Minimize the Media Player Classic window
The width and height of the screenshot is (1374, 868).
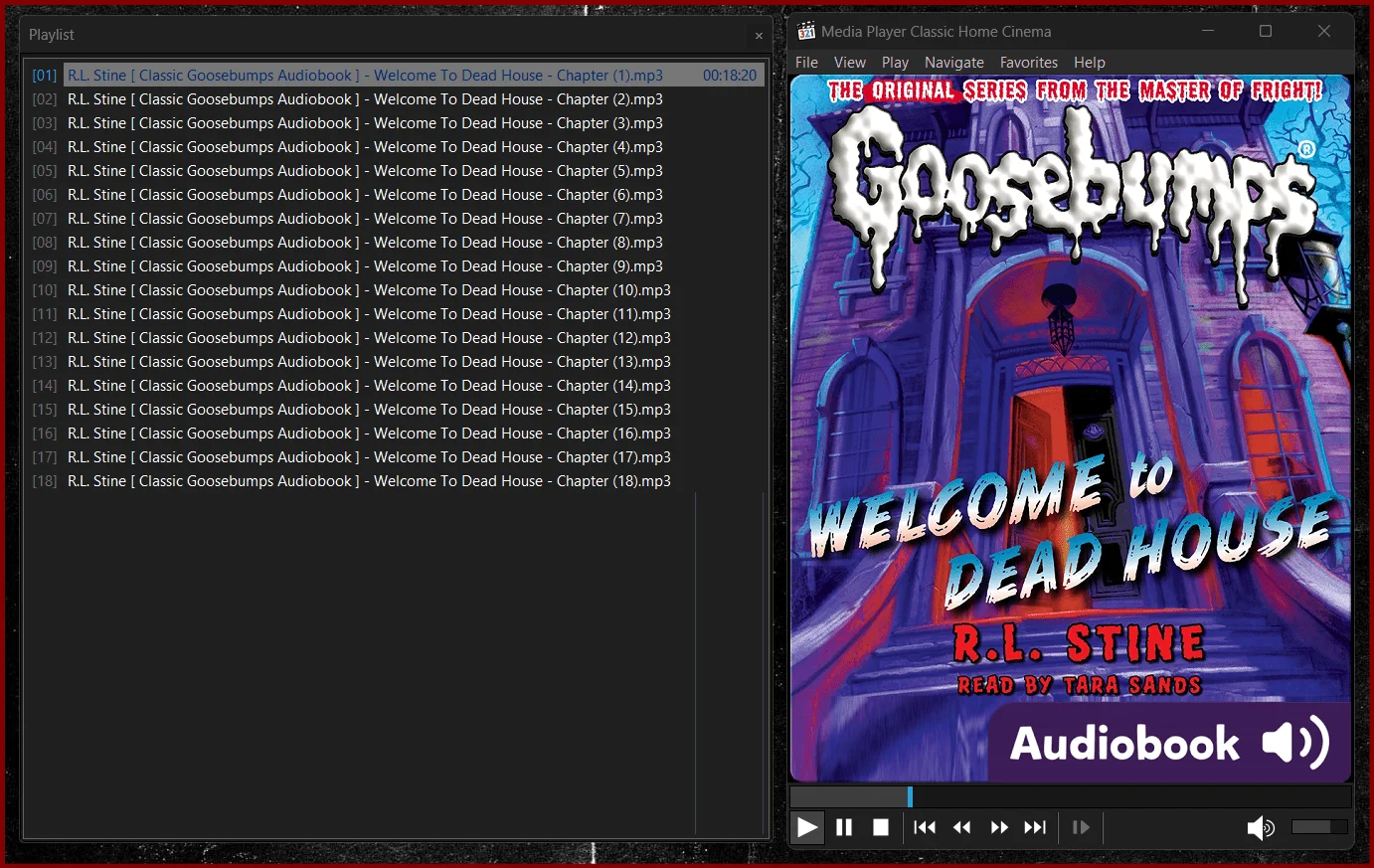[x=1208, y=31]
